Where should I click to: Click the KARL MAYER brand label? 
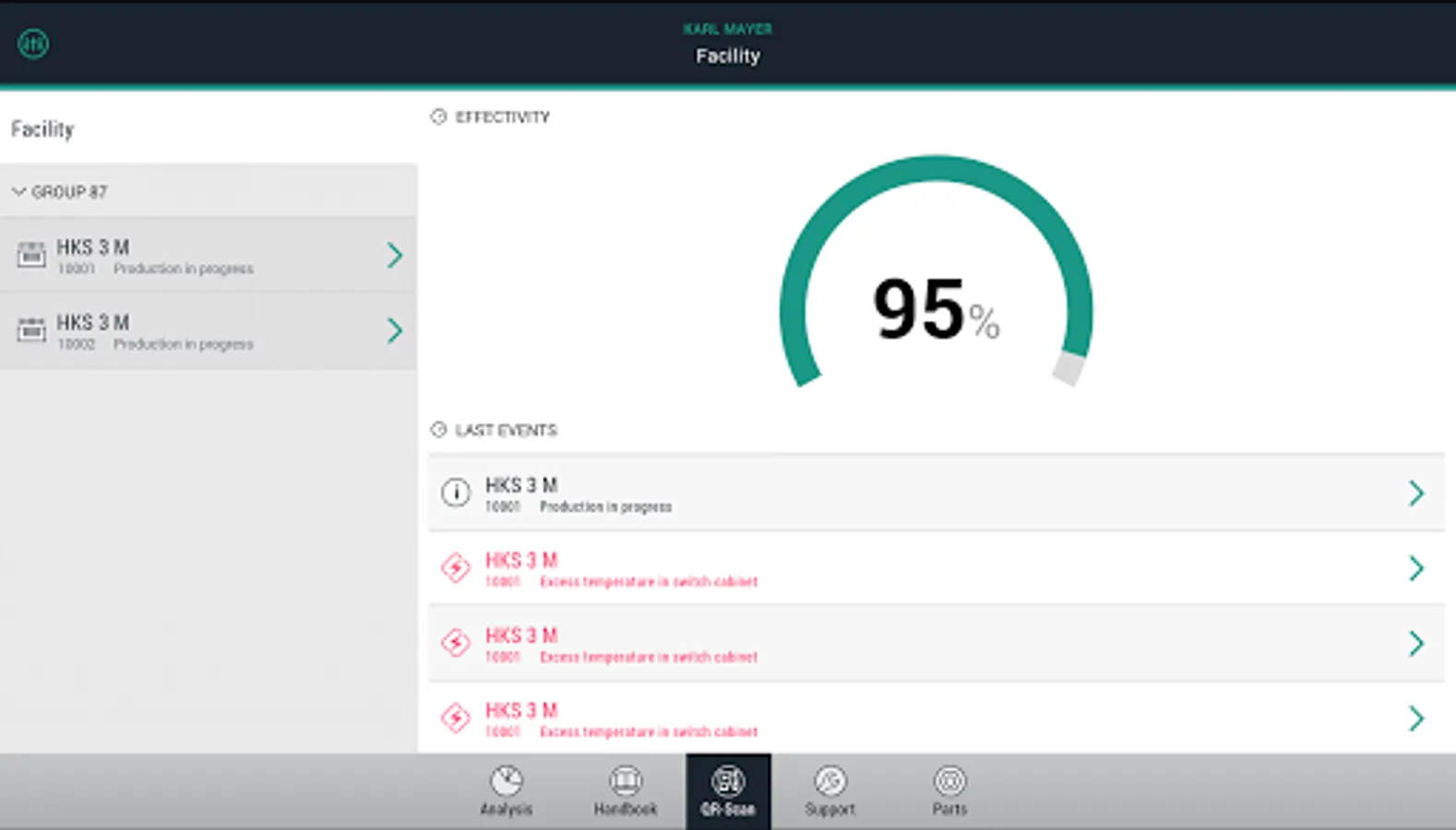[728, 29]
